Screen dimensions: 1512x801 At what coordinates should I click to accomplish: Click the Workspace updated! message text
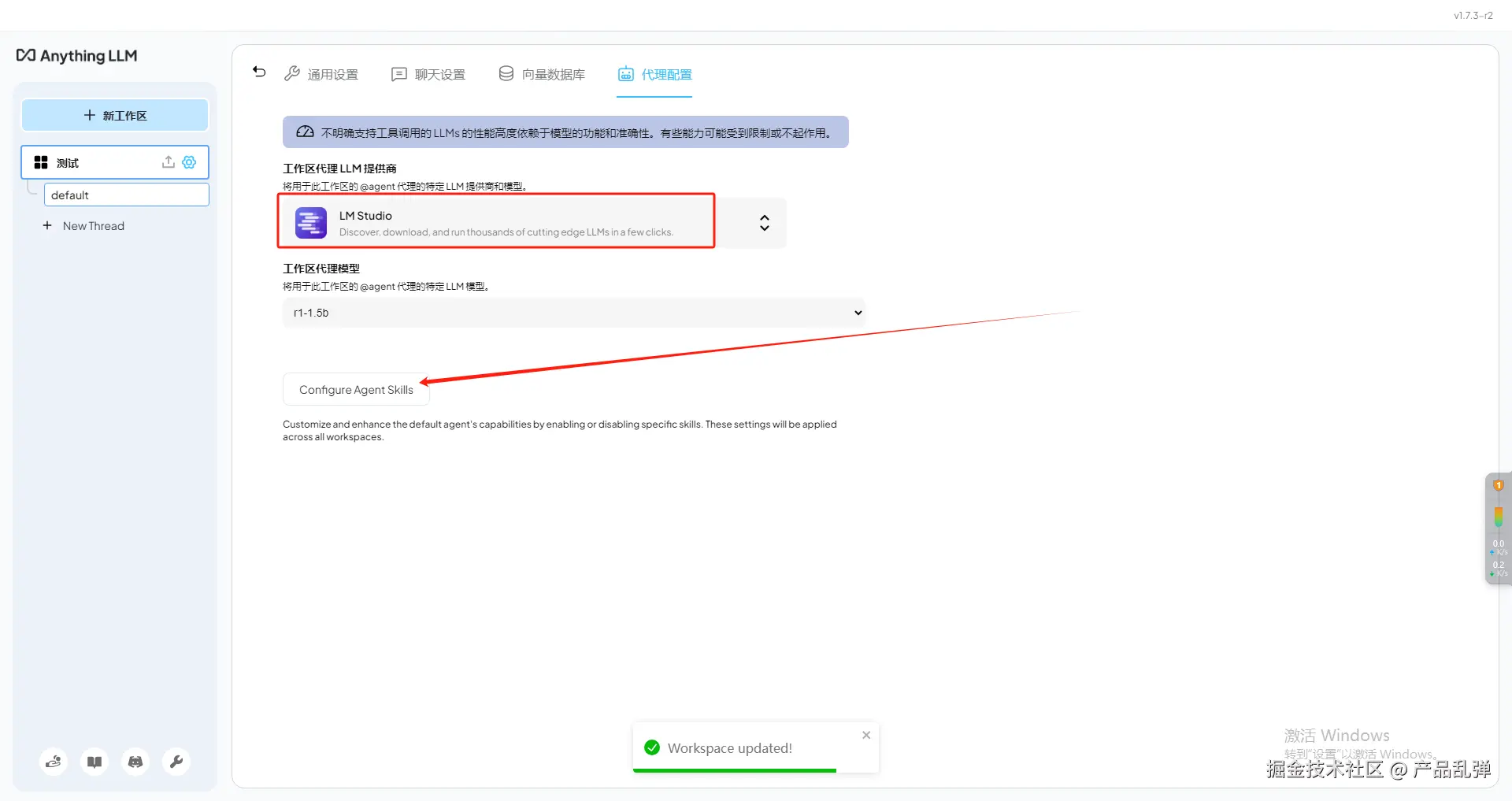pyautogui.click(x=730, y=748)
